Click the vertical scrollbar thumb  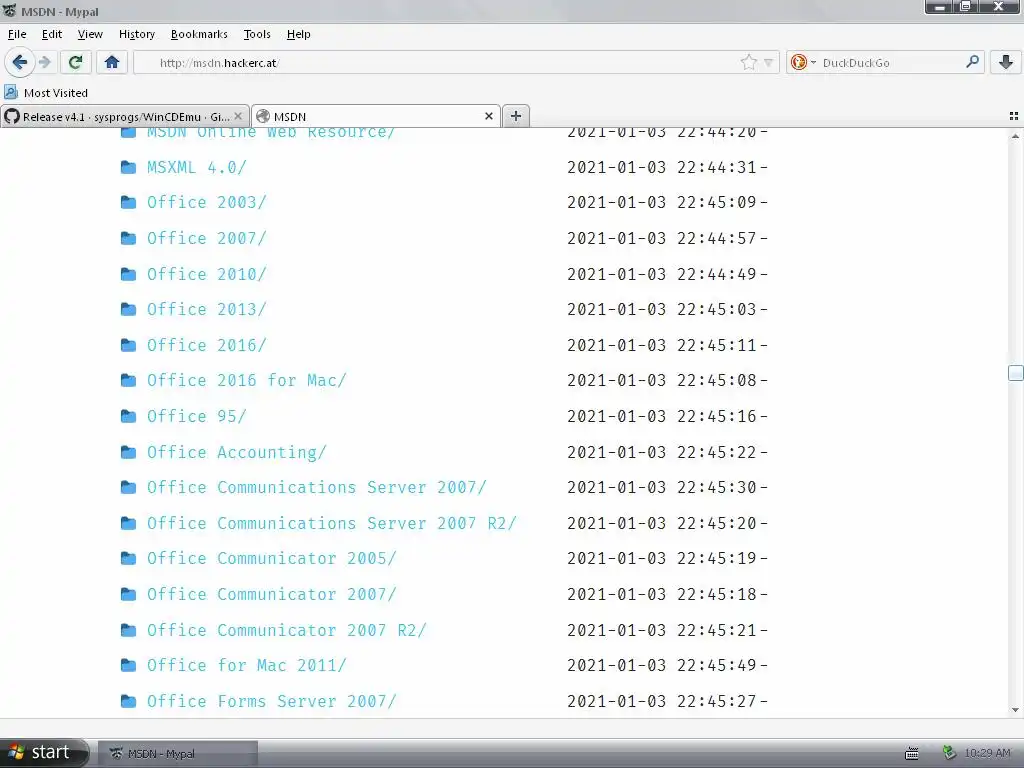click(x=1015, y=372)
